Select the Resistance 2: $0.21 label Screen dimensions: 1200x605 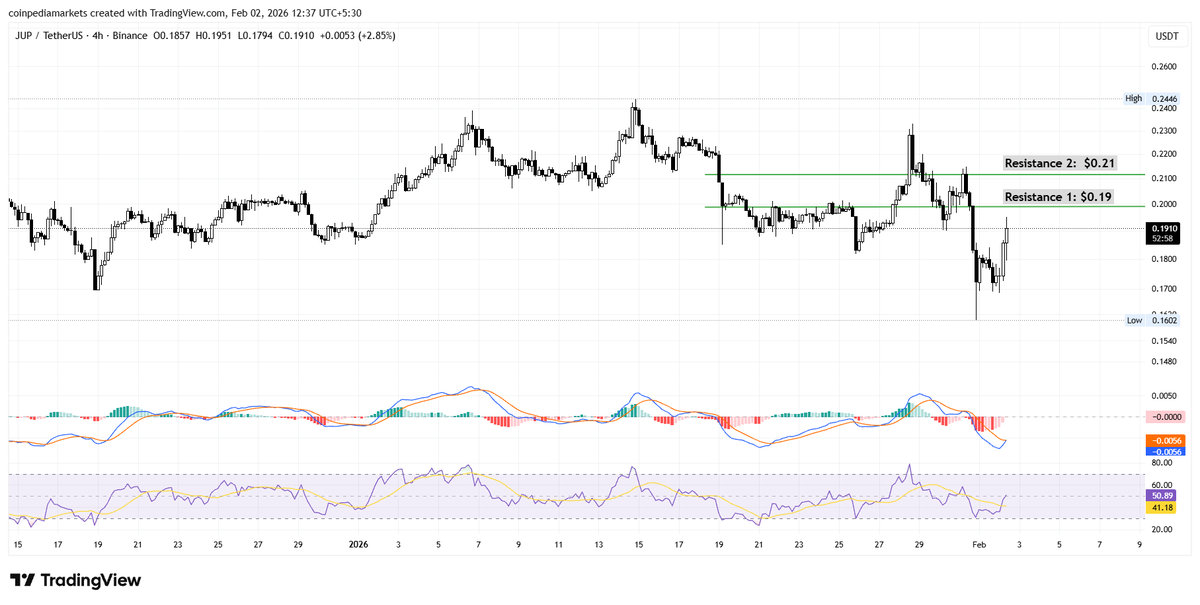tap(1061, 162)
